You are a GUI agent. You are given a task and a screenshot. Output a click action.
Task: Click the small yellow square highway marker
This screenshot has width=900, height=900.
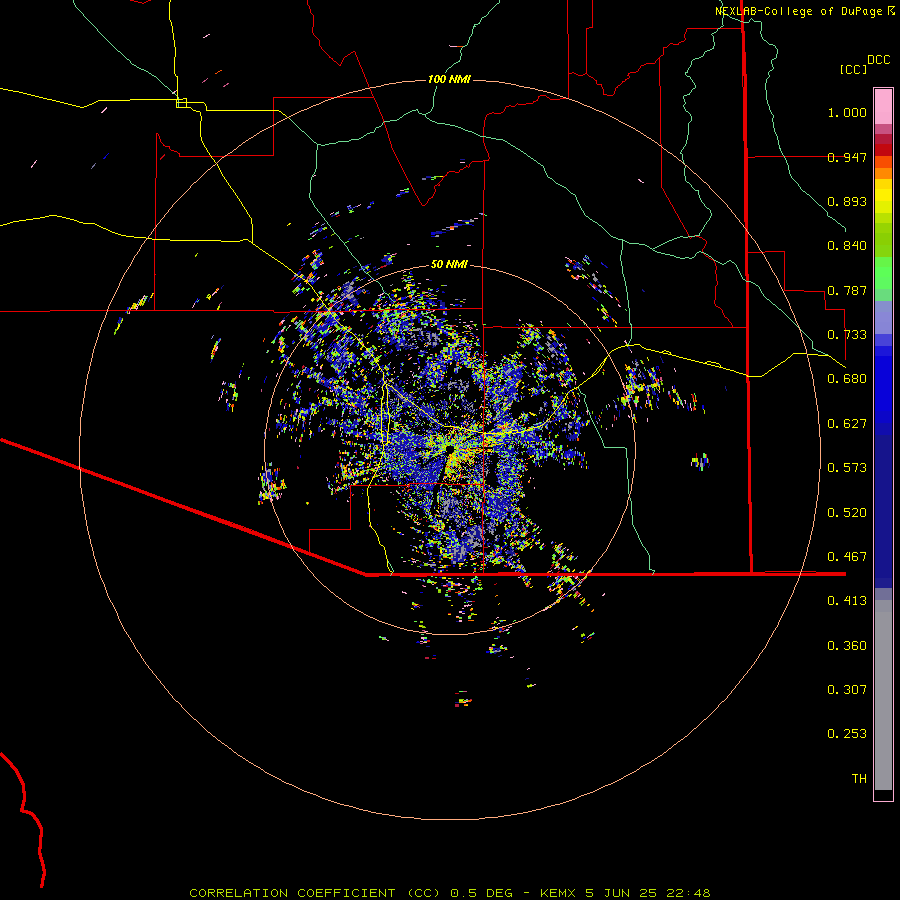(181, 103)
